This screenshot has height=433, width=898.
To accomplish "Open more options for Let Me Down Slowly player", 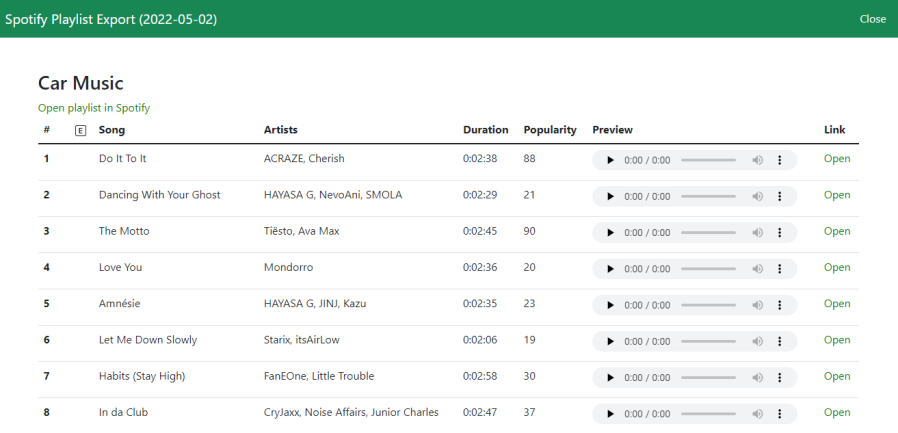I will (x=779, y=341).
